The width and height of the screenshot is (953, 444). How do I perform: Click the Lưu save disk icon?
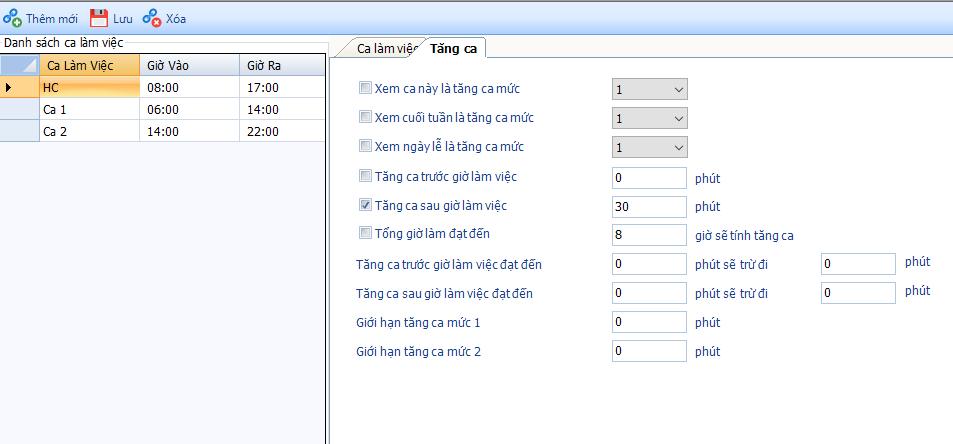click(99, 18)
